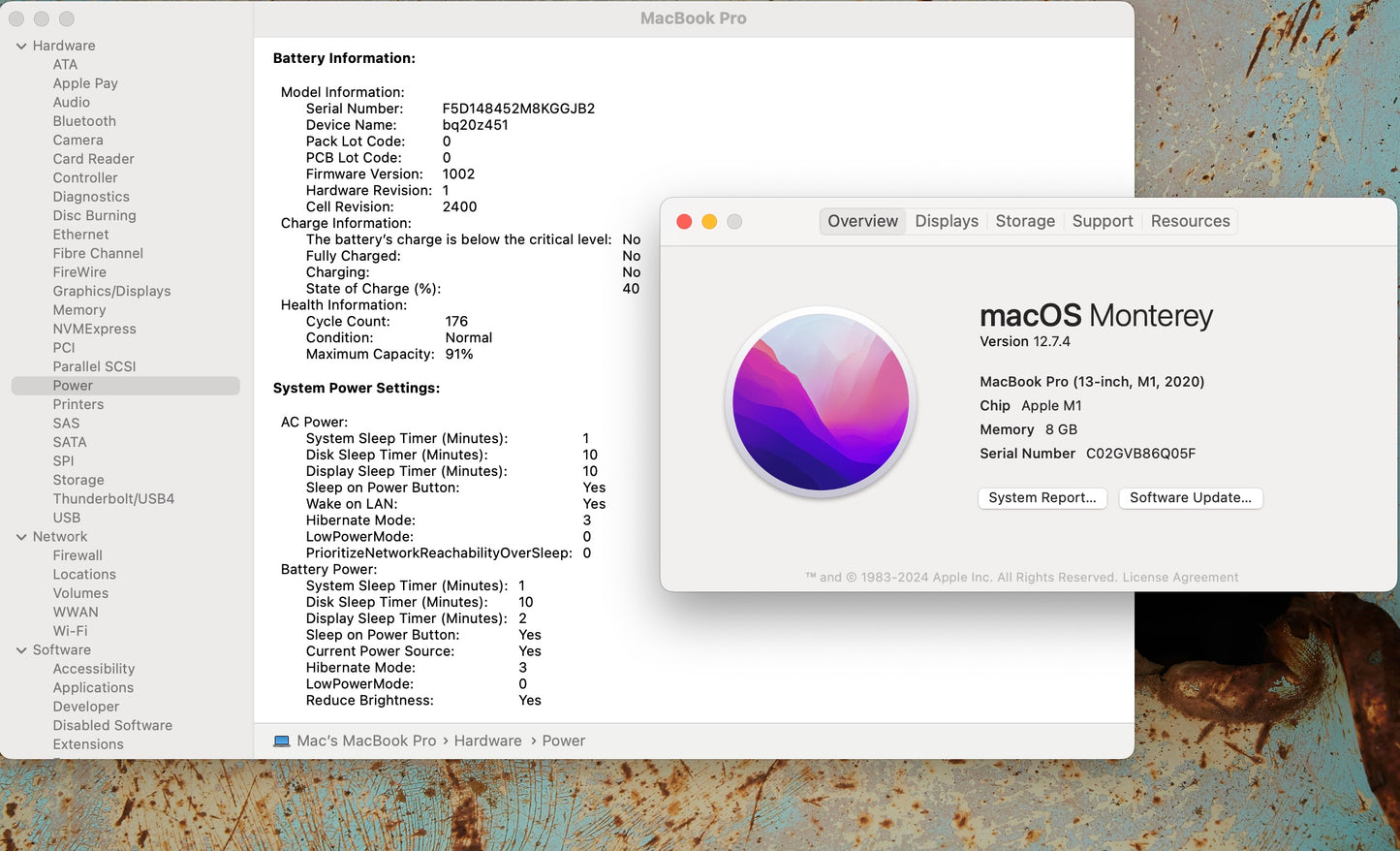Click Hardware in the path bar

coord(487,741)
